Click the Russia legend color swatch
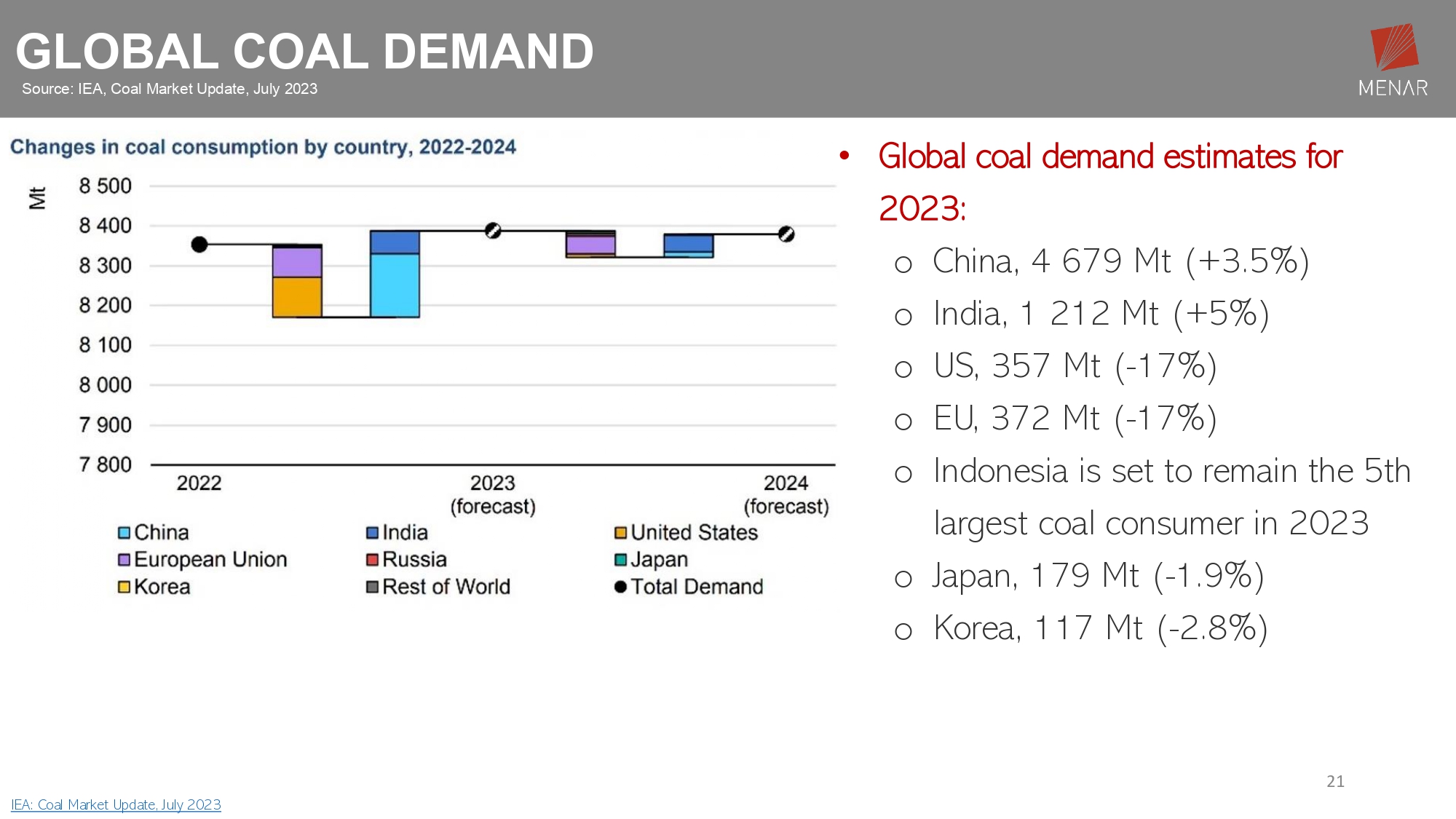Viewport: 1456px width, 819px height. (x=372, y=560)
